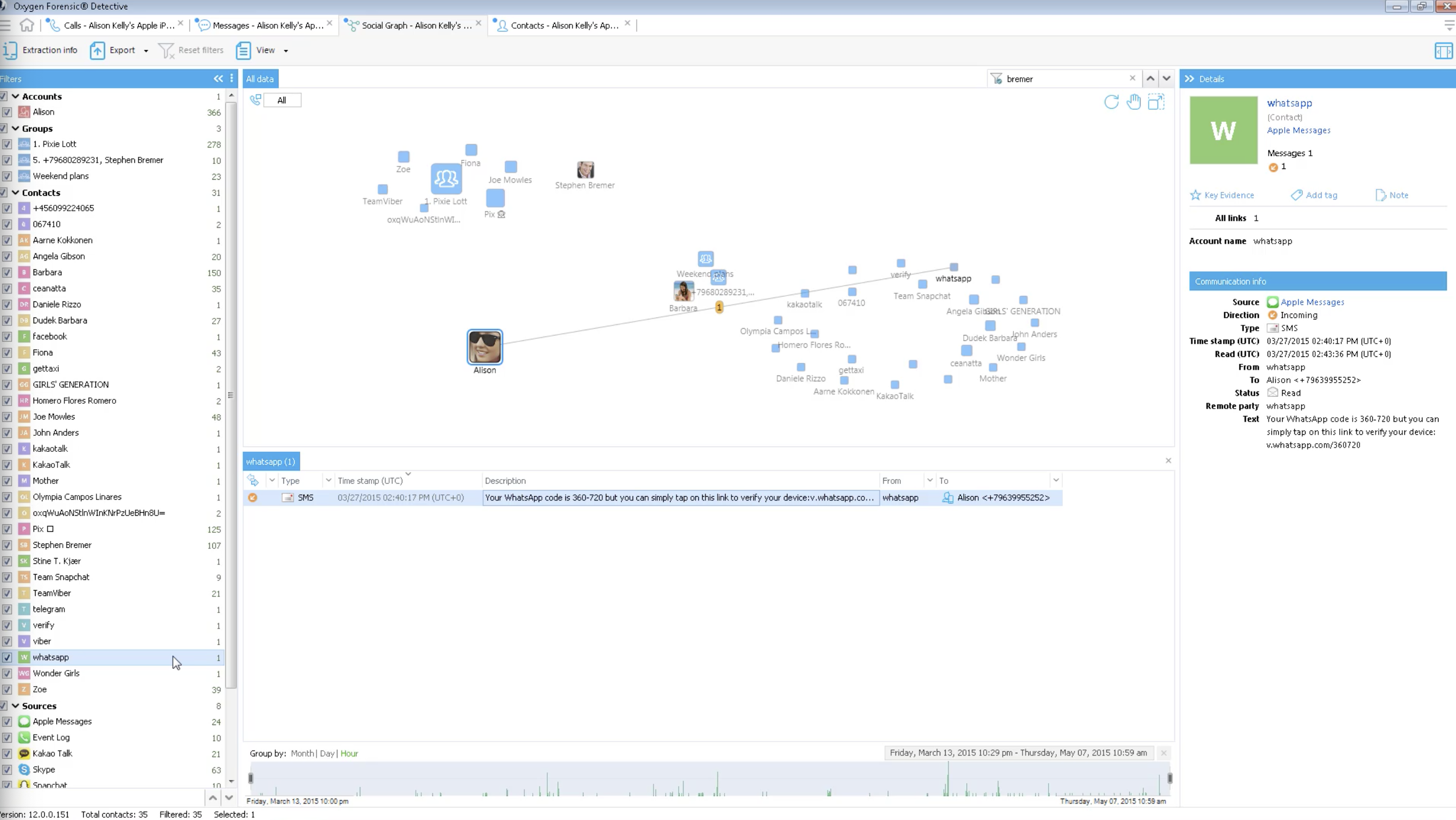
Task: Group the timeline by Hour
Action: [349, 753]
